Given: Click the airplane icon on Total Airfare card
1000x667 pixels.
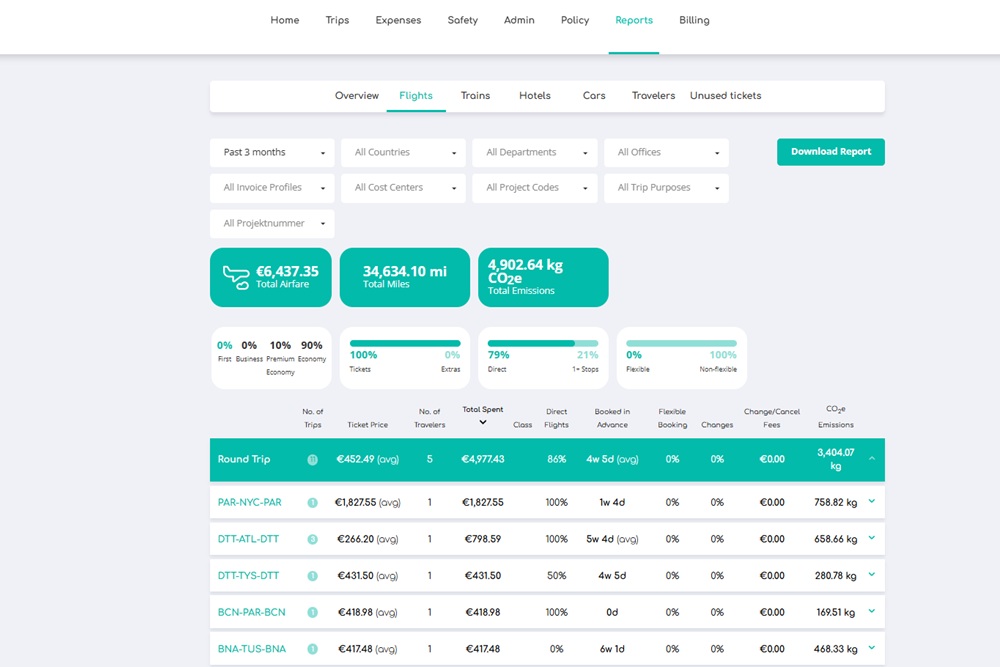Looking at the screenshot, I should [236, 277].
